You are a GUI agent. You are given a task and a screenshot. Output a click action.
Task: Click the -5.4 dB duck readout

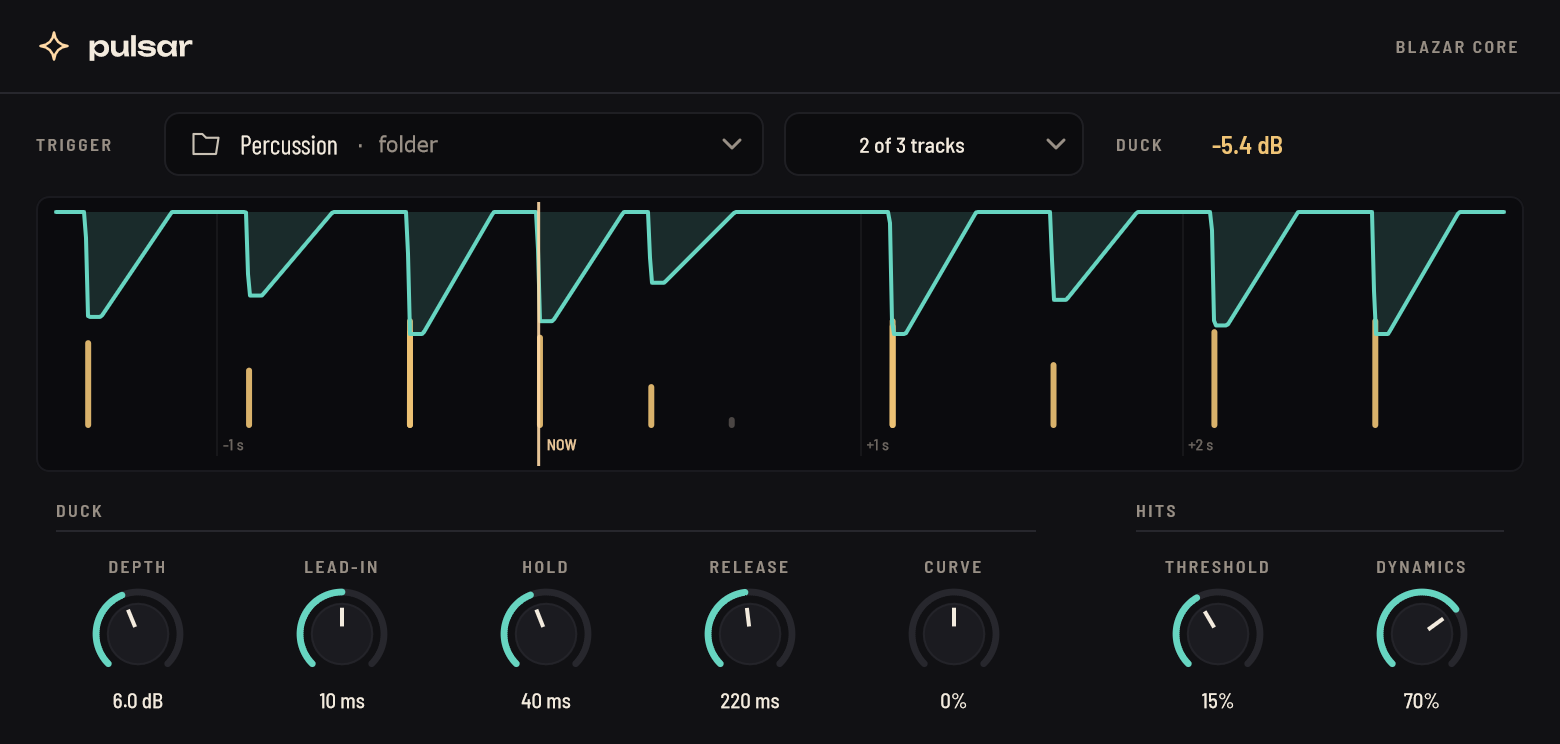1247,146
